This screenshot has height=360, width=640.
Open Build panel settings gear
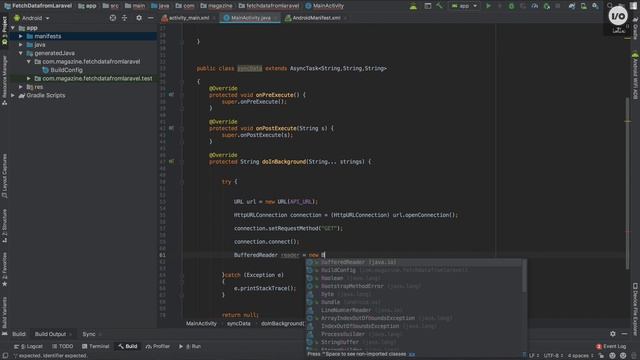pyautogui.click(x=613, y=334)
